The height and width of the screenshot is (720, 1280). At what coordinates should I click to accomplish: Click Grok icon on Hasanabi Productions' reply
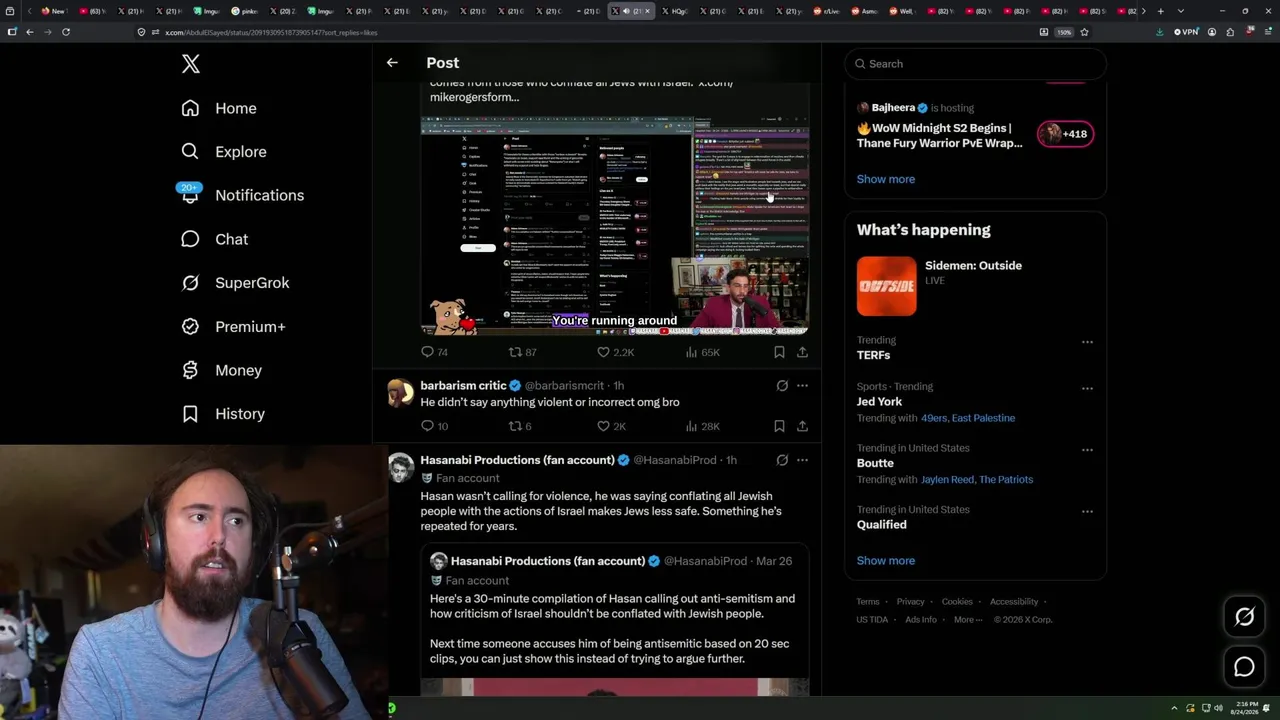pyautogui.click(x=782, y=460)
